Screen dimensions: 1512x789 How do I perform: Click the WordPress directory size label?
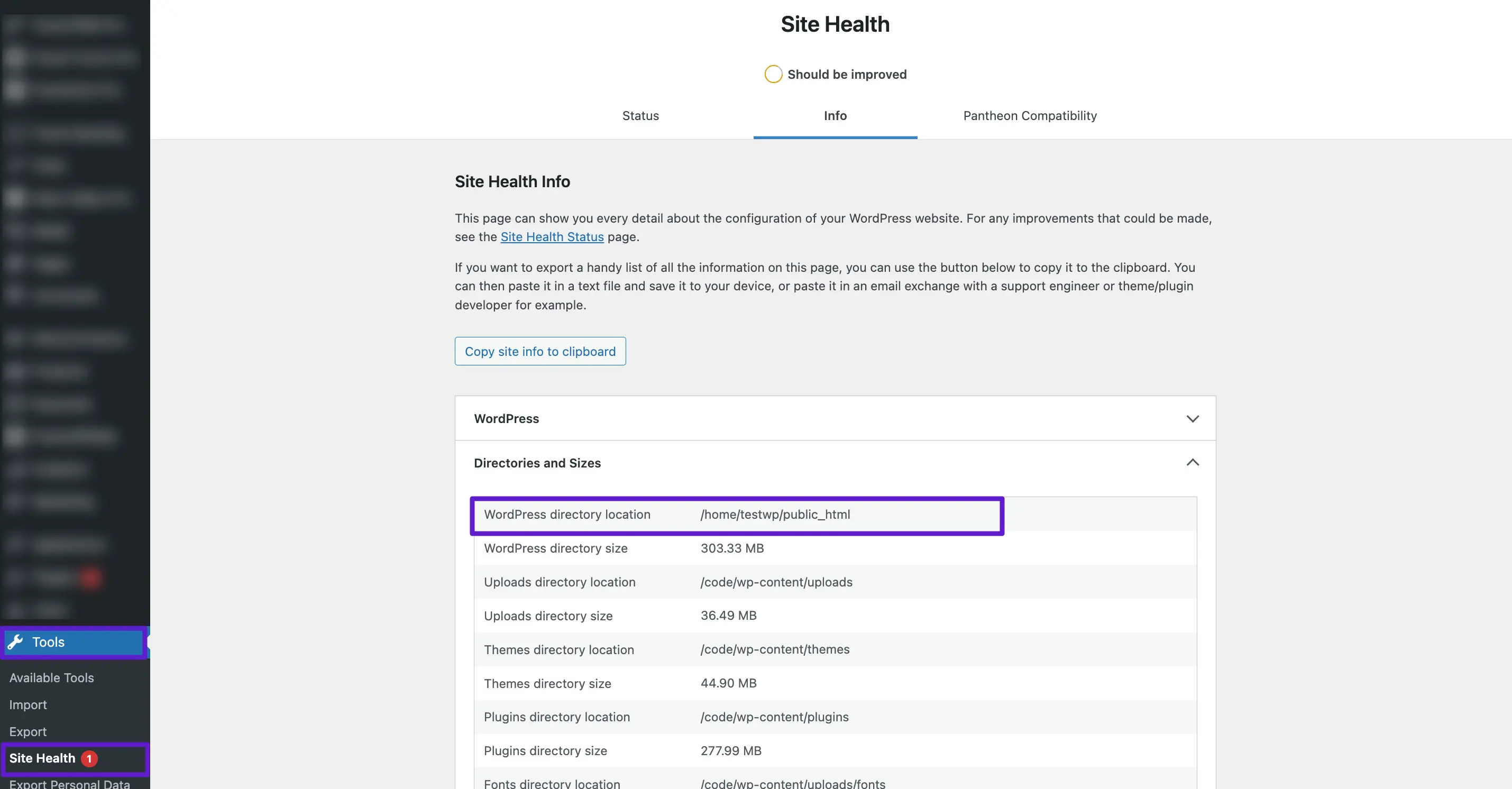555,548
